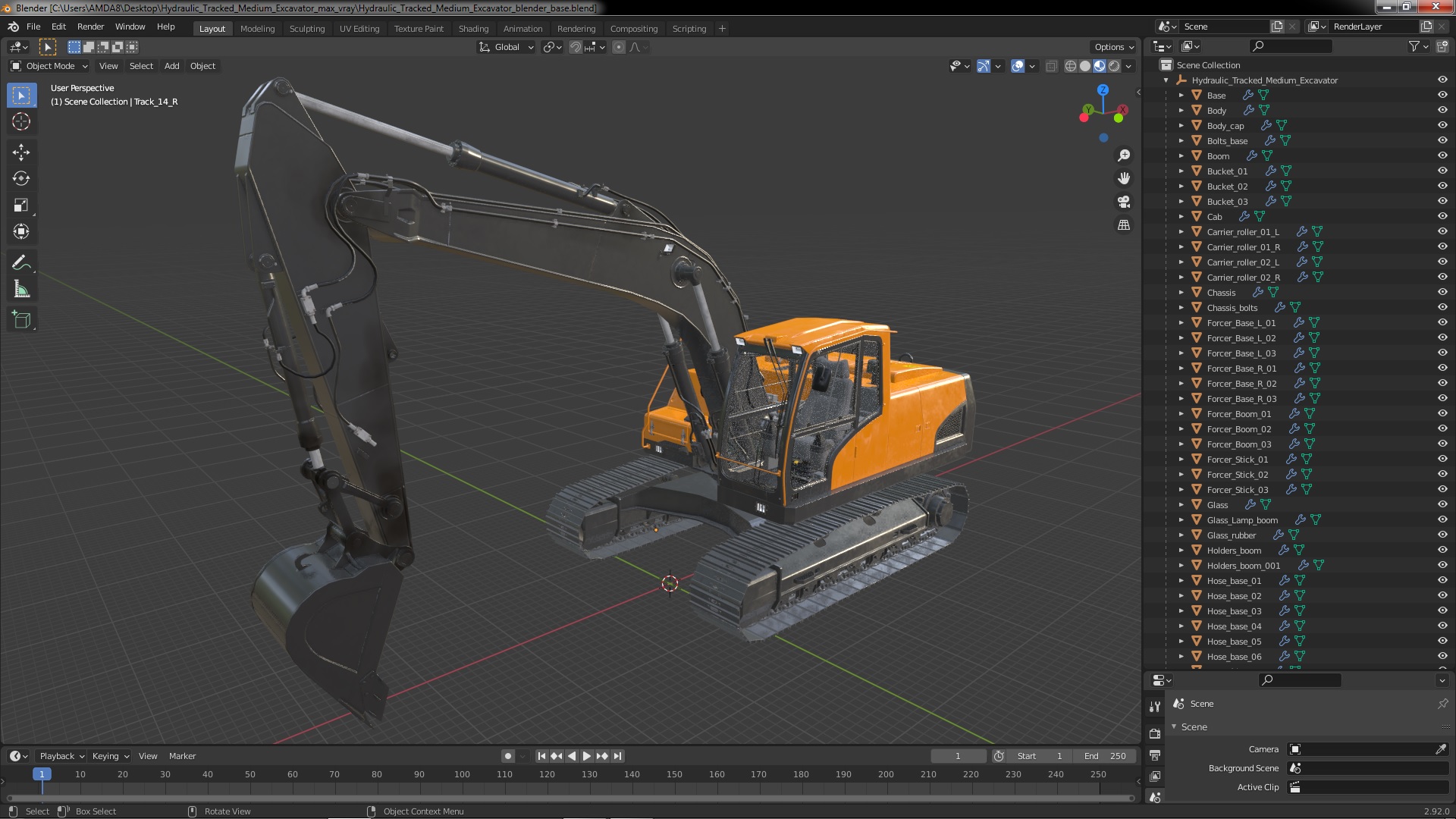This screenshot has height=819, width=1456.
Task: Expand the Bucket_02 object tree
Action: (x=1181, y=187)
